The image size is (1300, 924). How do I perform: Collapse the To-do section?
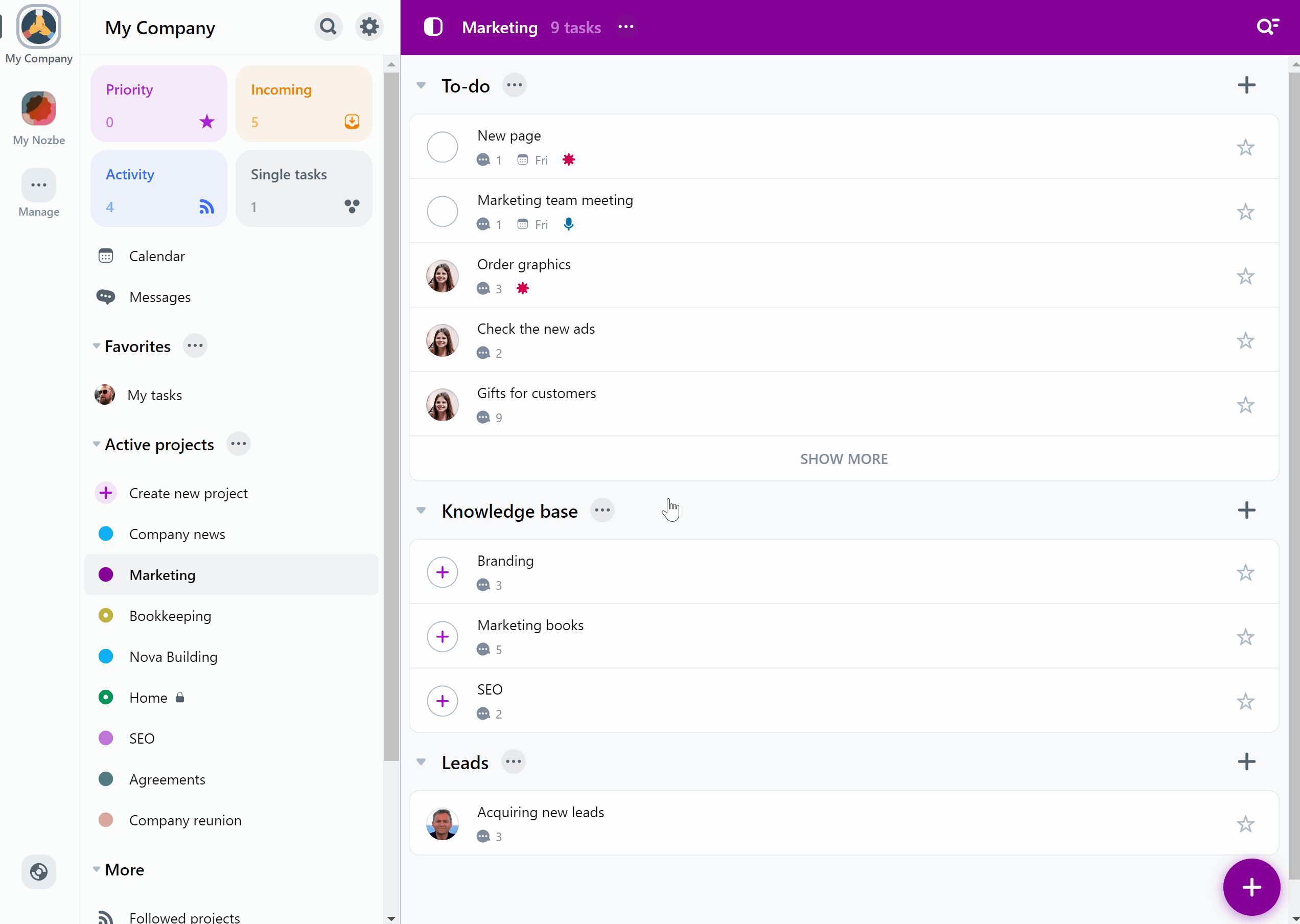[x=421, y=85]
